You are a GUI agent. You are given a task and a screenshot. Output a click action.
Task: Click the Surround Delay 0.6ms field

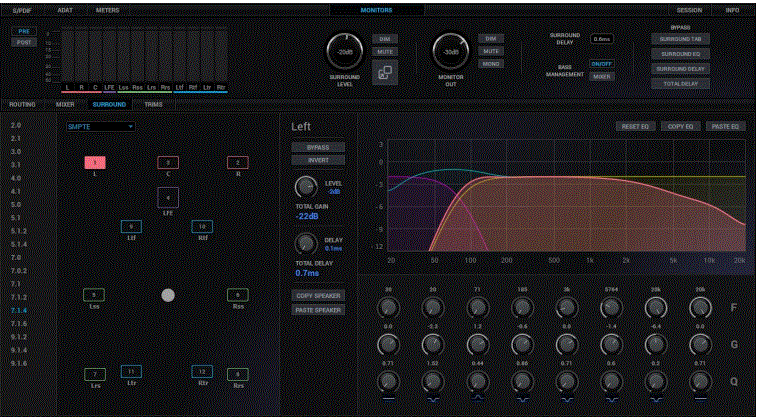[602, 39]
